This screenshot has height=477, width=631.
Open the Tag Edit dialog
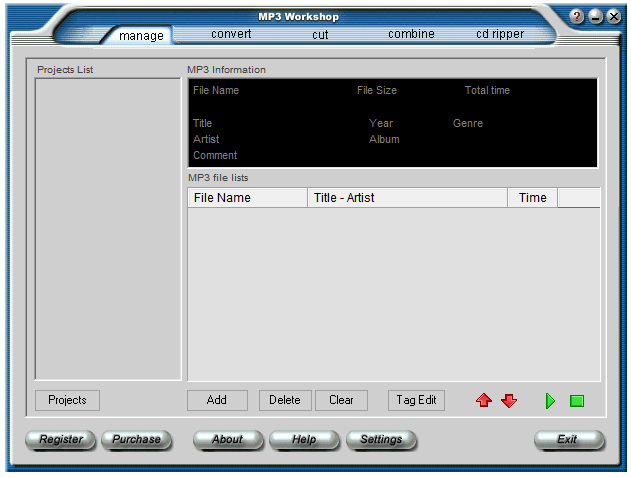pyautogui.click(x=416, y=400)
